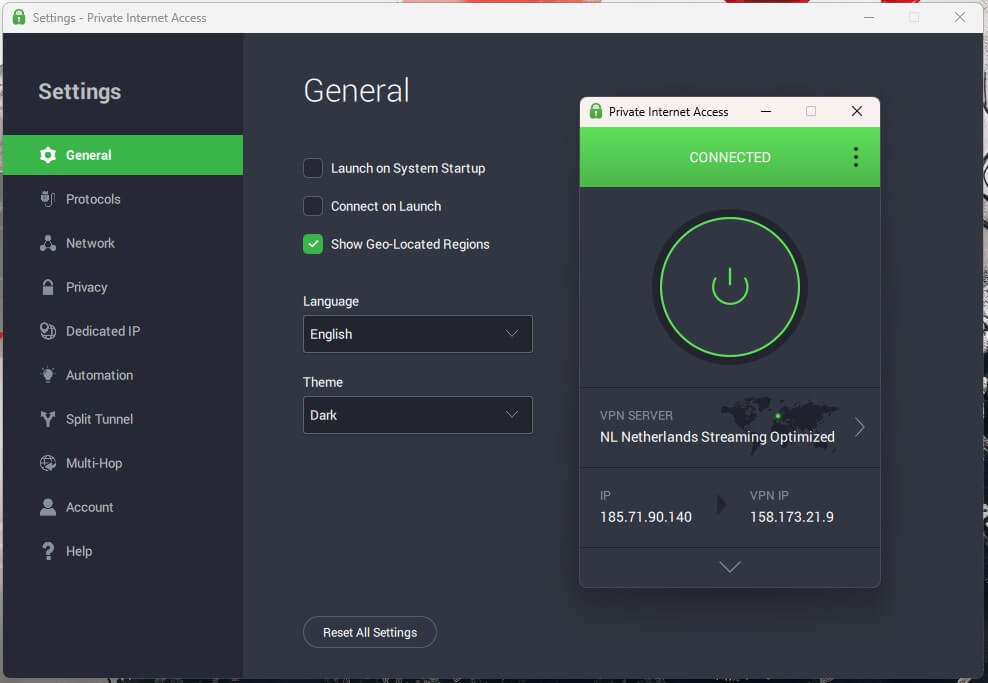The image size is (988, 683).
Task: Click the green lock icon in Settings title bar
Action: coord(19,17)
